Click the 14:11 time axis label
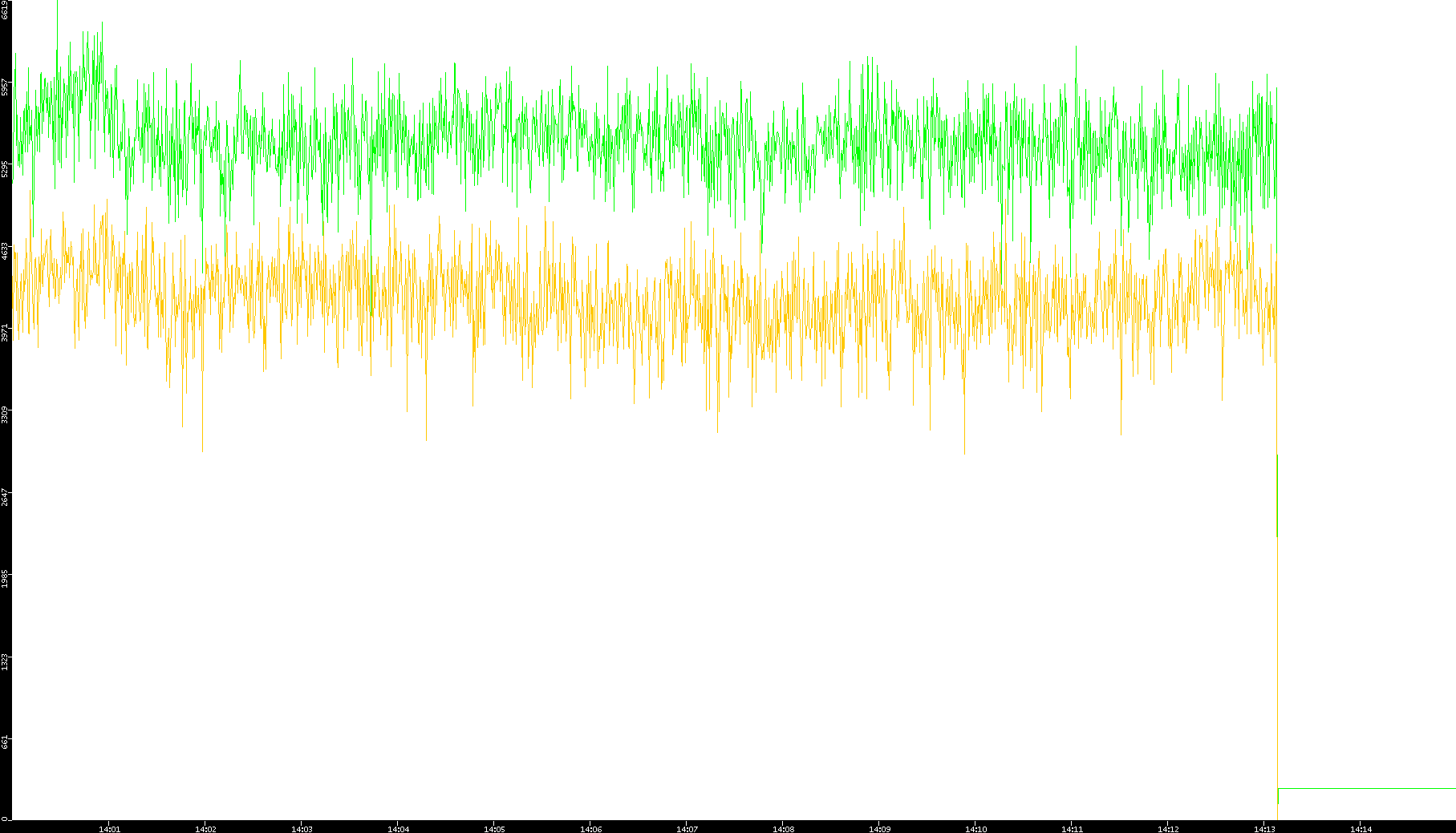Screen dimensions: 1456x833 click(1072, 829)
